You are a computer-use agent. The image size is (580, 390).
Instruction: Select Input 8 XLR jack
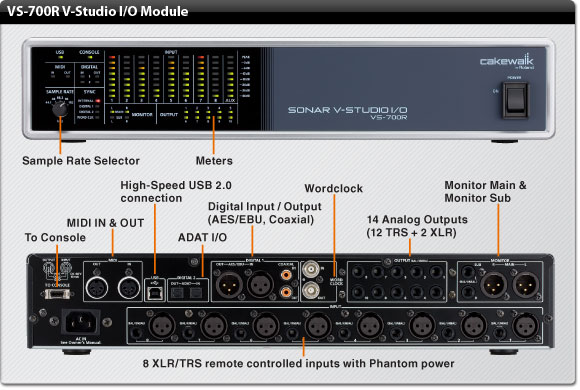coord(162,326)
